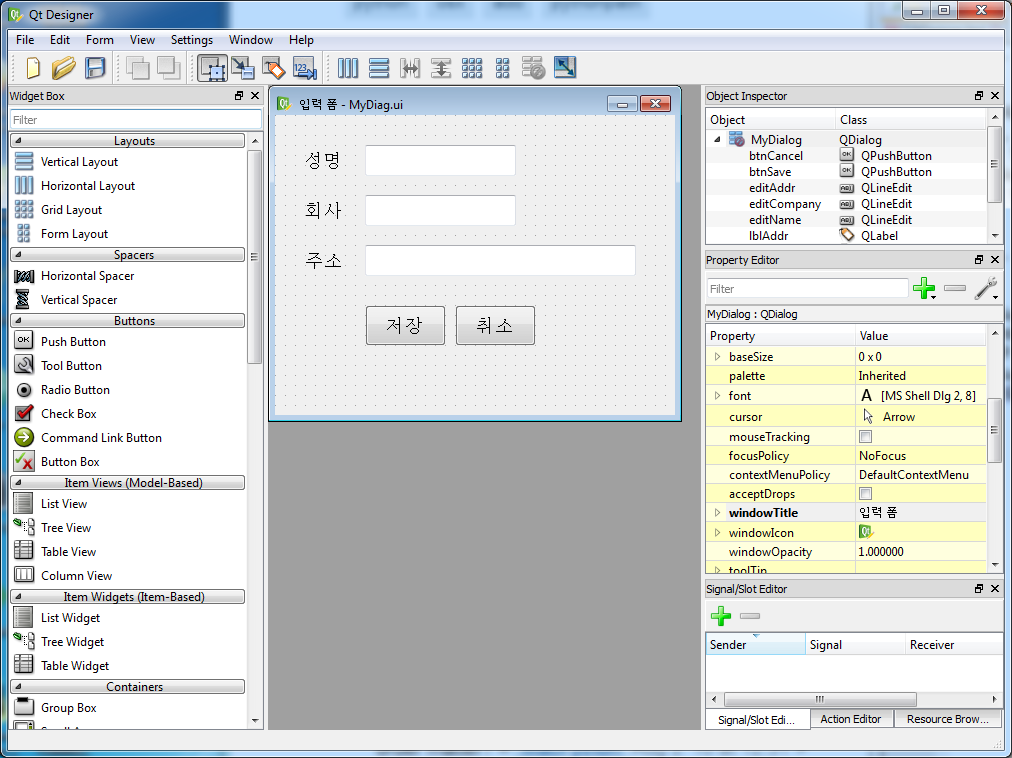
Task: Click the 저장 button on the form
Action: [405, 325]
